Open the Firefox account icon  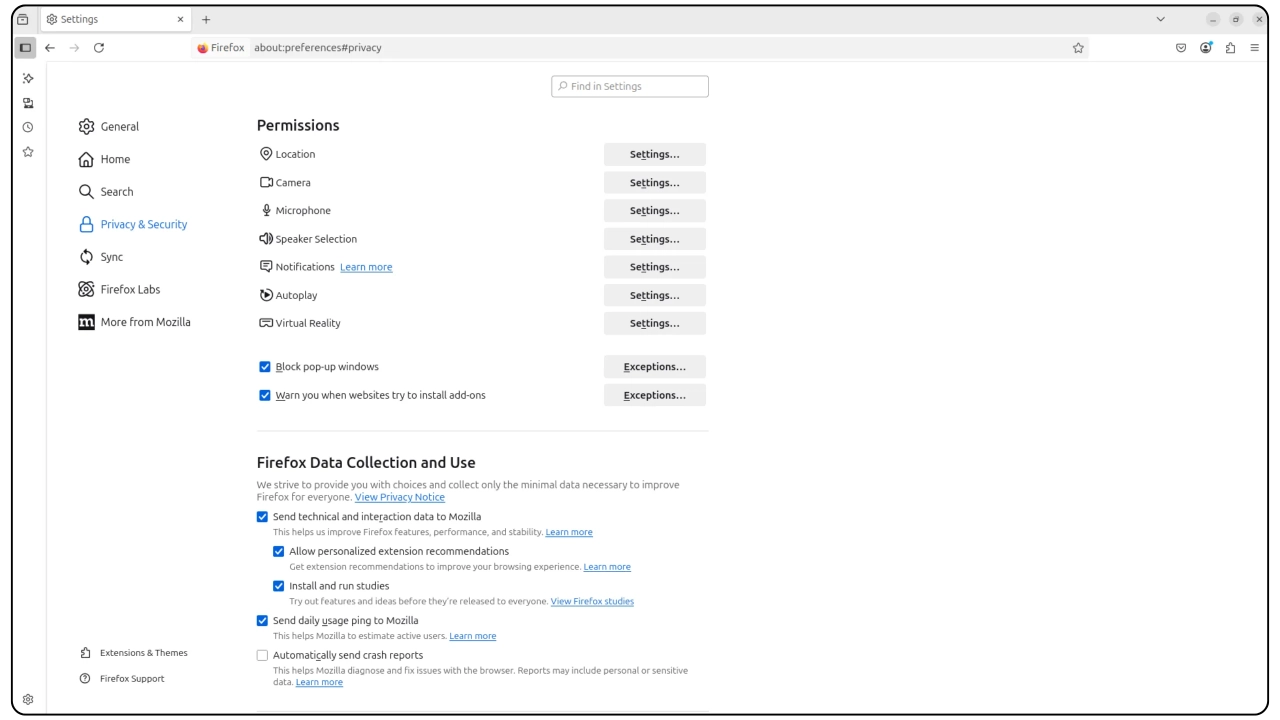click(x=1206, y=47)
